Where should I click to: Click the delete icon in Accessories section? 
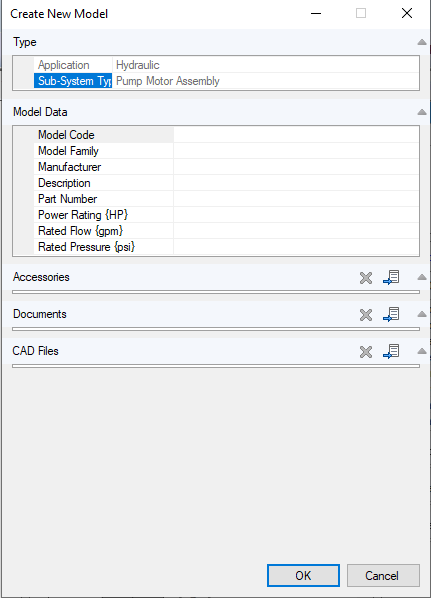366,278
